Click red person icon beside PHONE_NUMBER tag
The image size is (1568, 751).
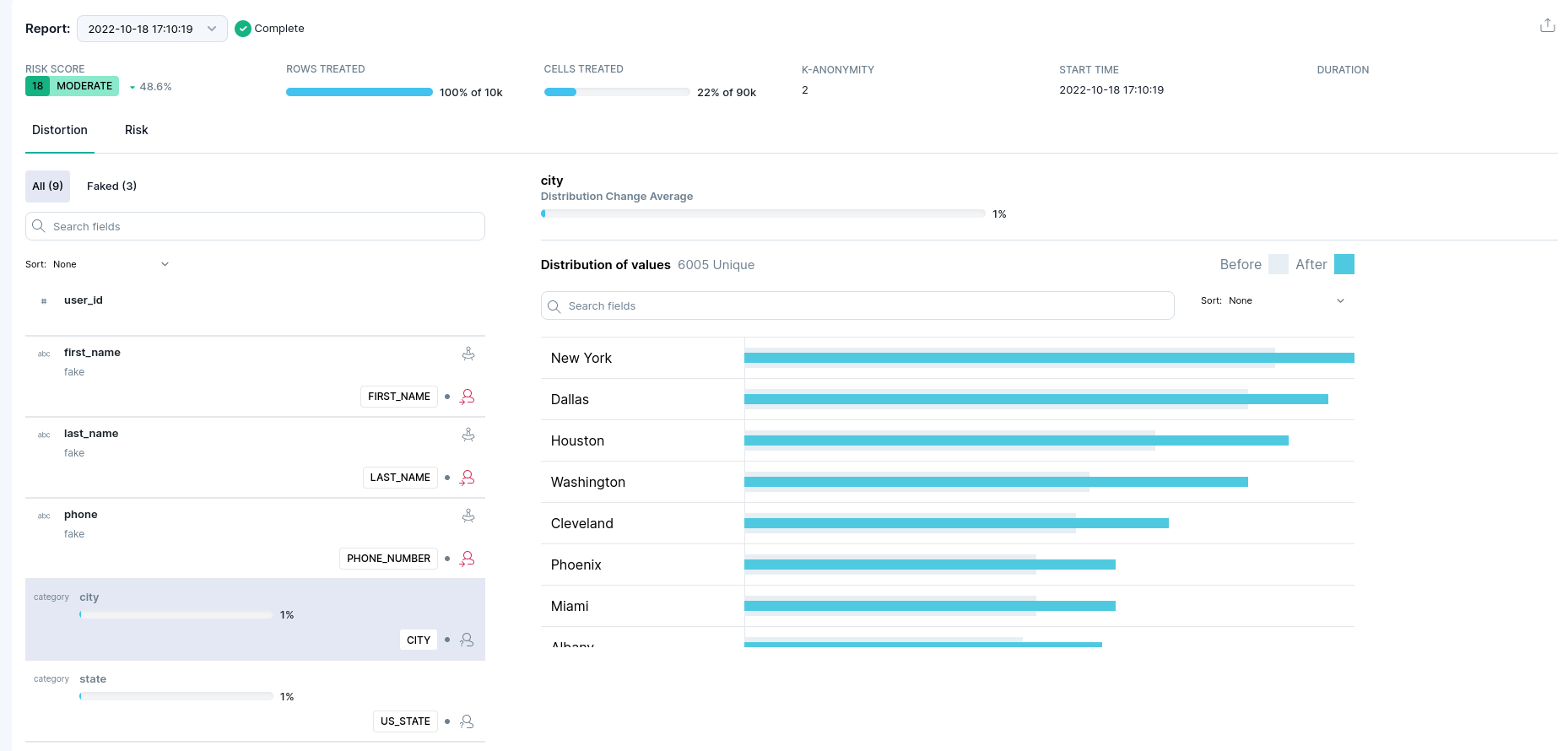(467, 559)
